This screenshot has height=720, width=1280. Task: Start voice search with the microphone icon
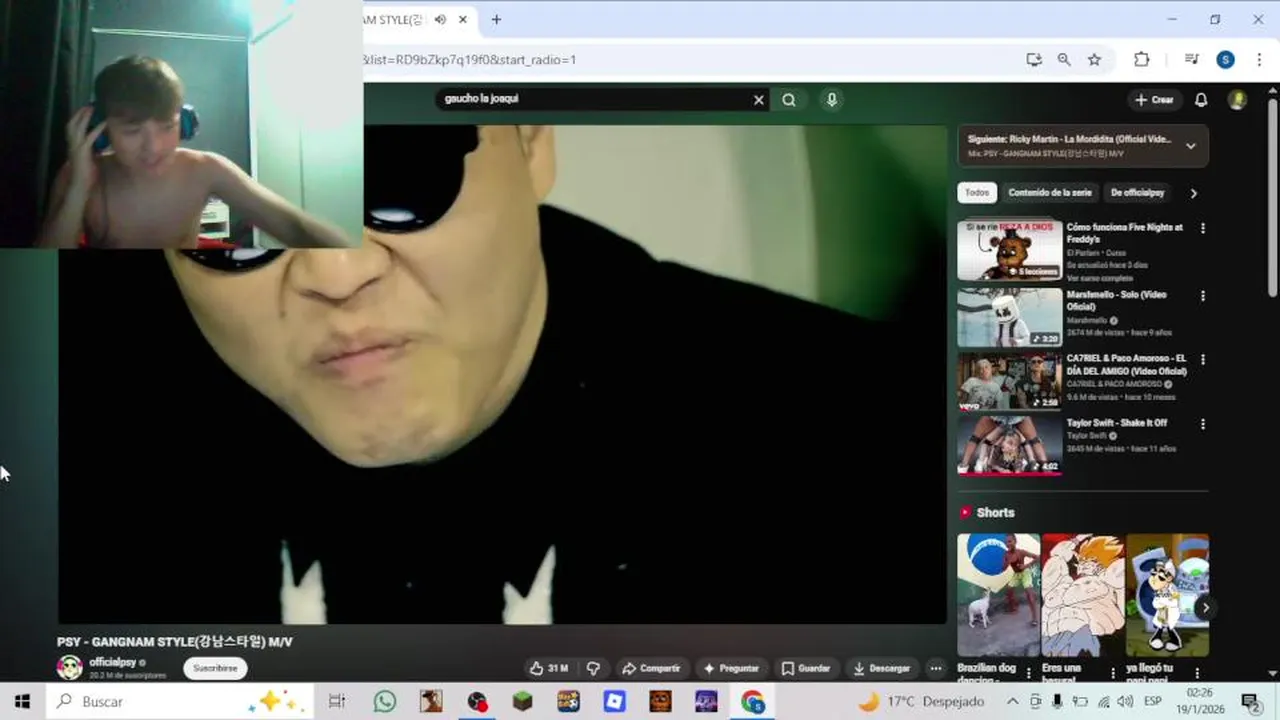831,99
